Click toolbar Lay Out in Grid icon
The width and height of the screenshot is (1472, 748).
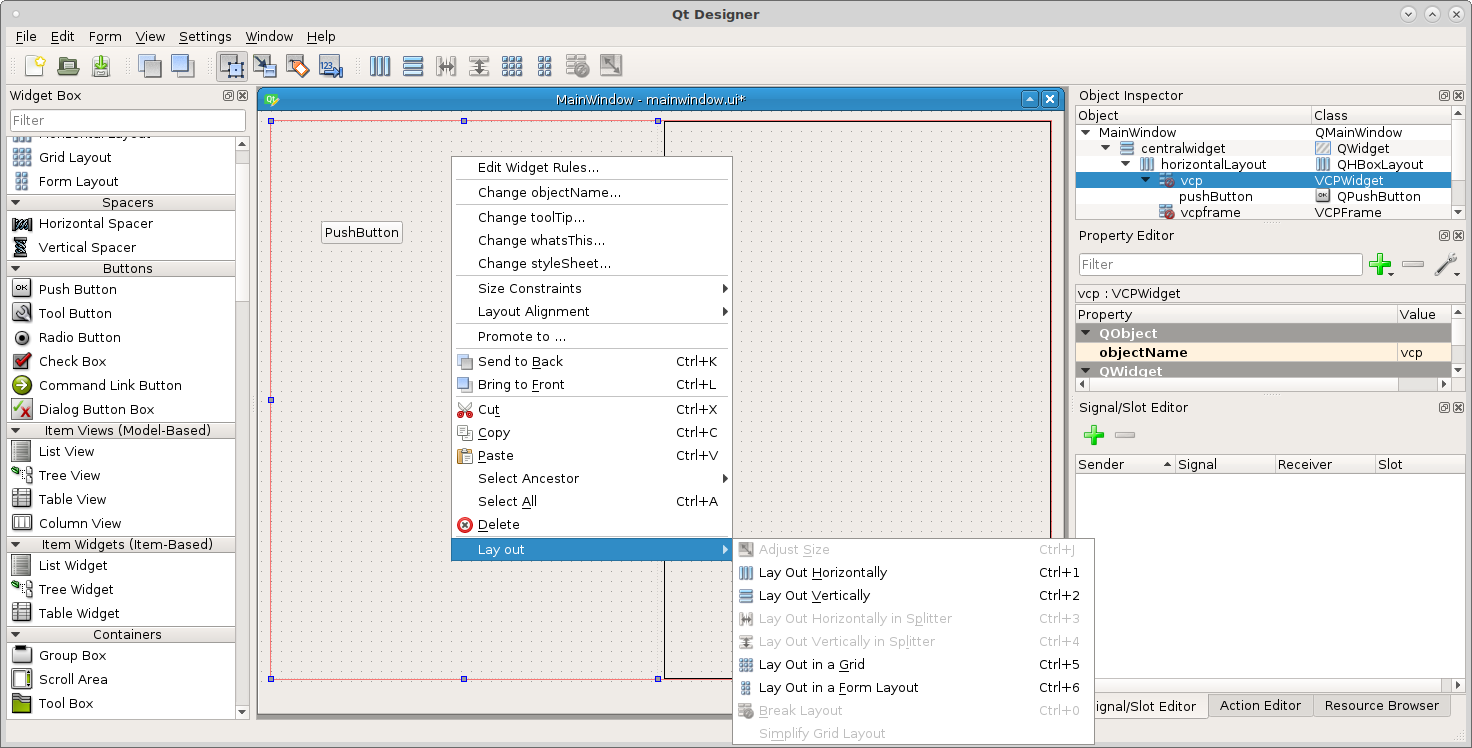click(512, 66)
